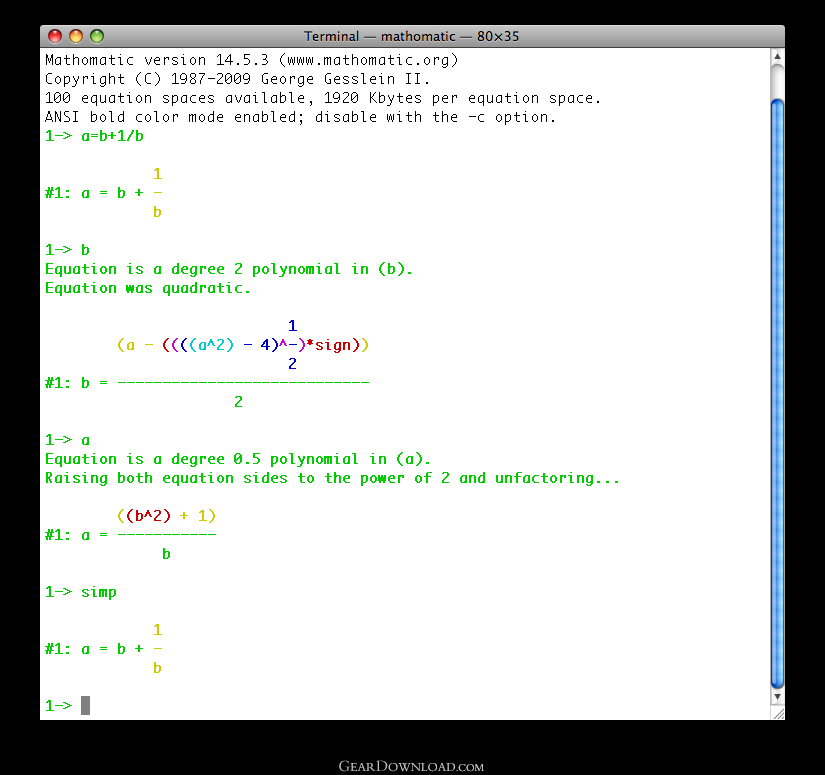Click 'Equation is a degree 2 polynomial in (b).'
The height and width of the screenshot is (775, 825).
point(228,269)
